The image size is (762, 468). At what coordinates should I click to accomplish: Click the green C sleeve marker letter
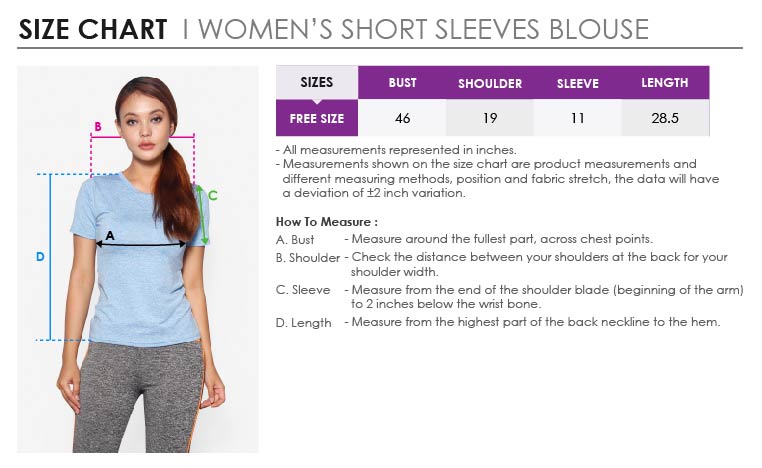coord(212,195)
